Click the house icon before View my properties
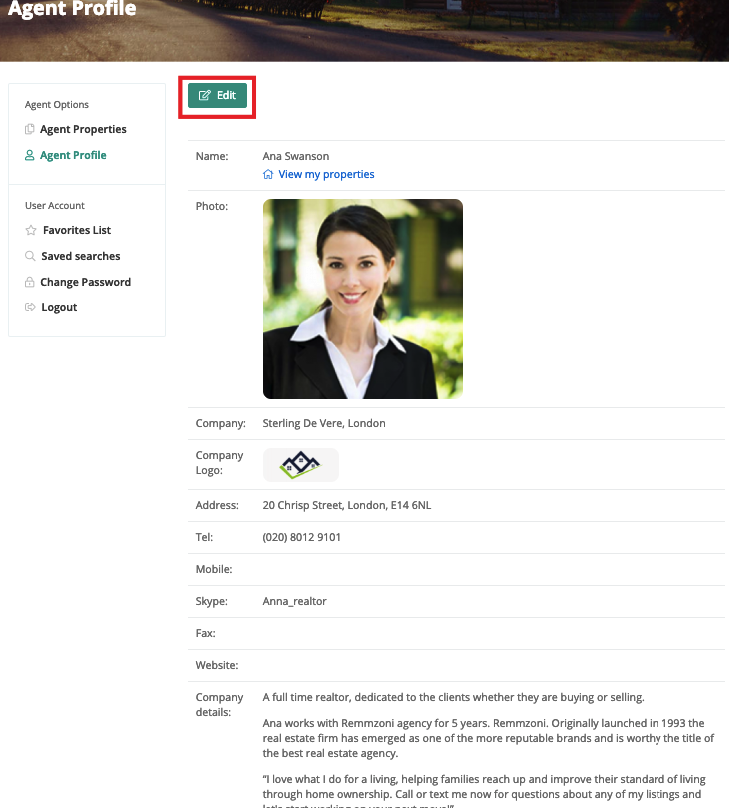The height and width of the screenshot is (808, 729). click(268, 175)
